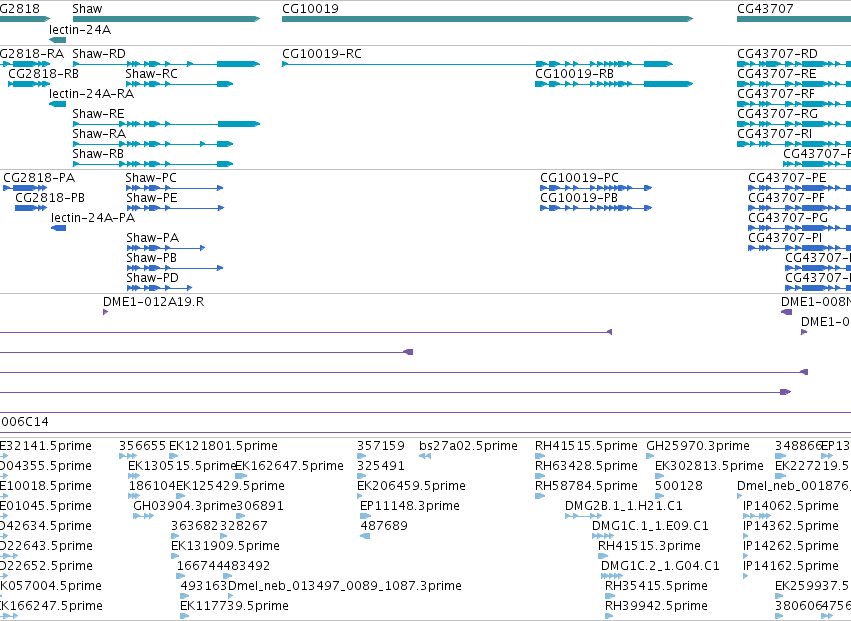Open EST EK162647.5prime
Screen dimensions: 851x621
(x=289, y=466)
